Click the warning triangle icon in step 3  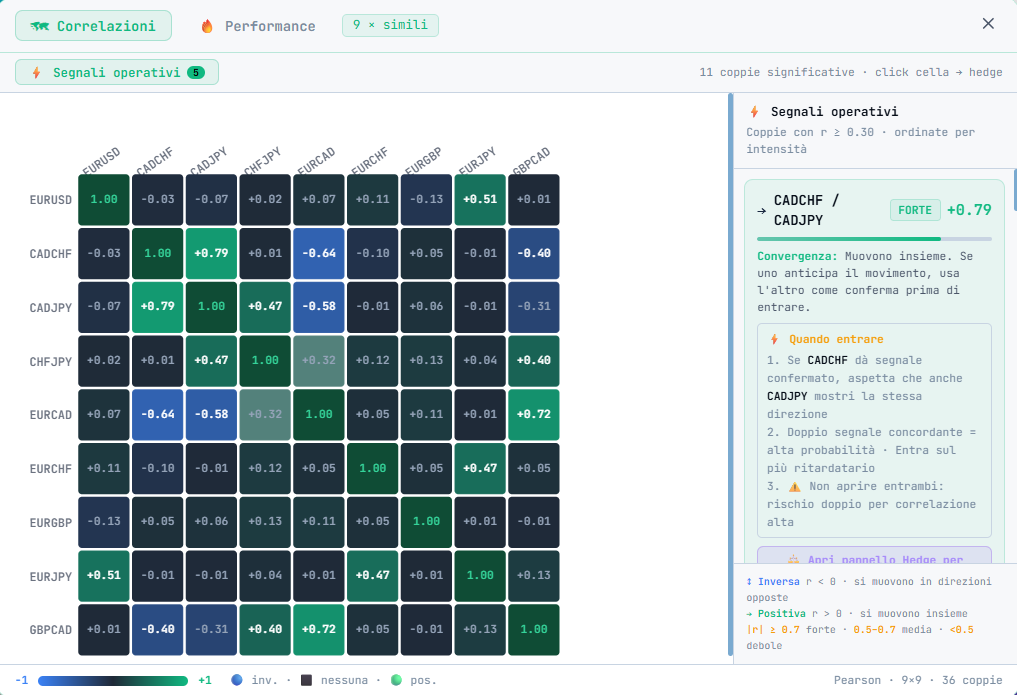tap(795, 486)
